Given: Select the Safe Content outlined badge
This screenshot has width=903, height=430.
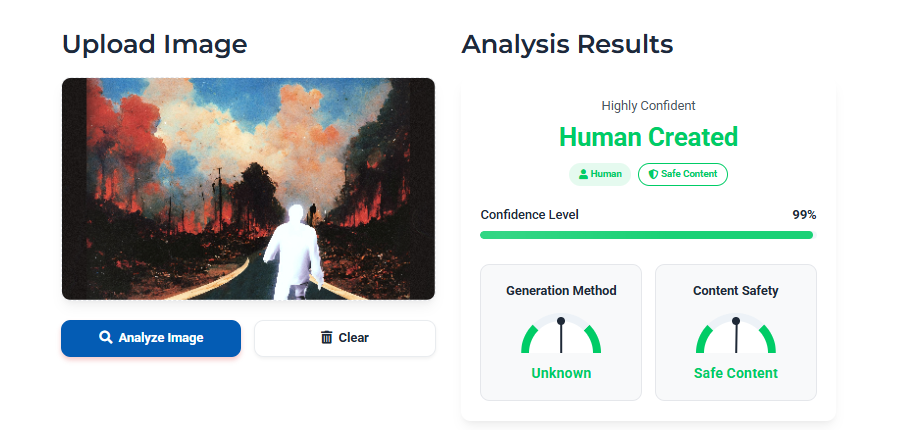Looking at the screenshot, I should (682, 174).
